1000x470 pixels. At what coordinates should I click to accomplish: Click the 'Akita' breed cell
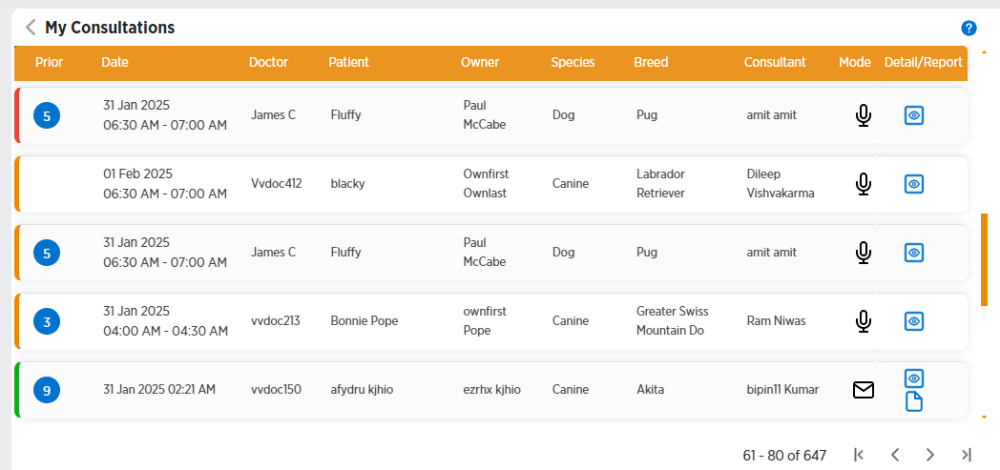point(650,389)
